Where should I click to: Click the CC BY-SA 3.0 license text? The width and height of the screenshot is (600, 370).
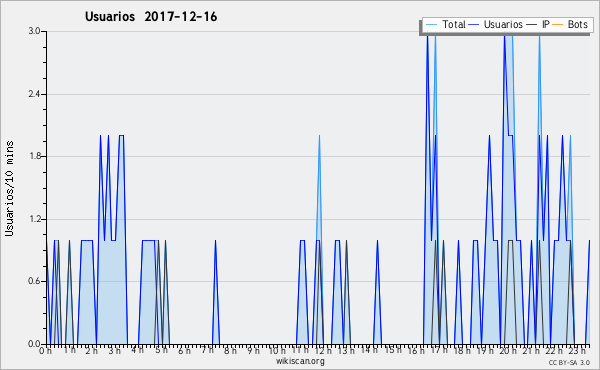569,363
